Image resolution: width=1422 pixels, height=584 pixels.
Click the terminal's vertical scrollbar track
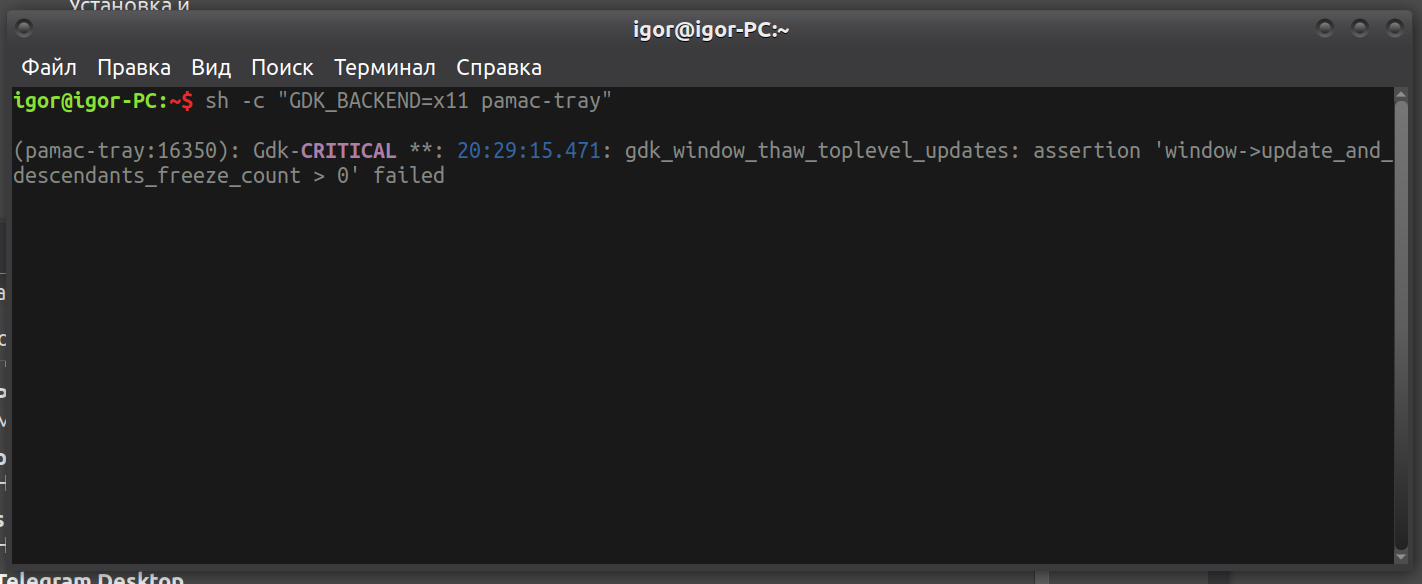(x=1401, y=300)
